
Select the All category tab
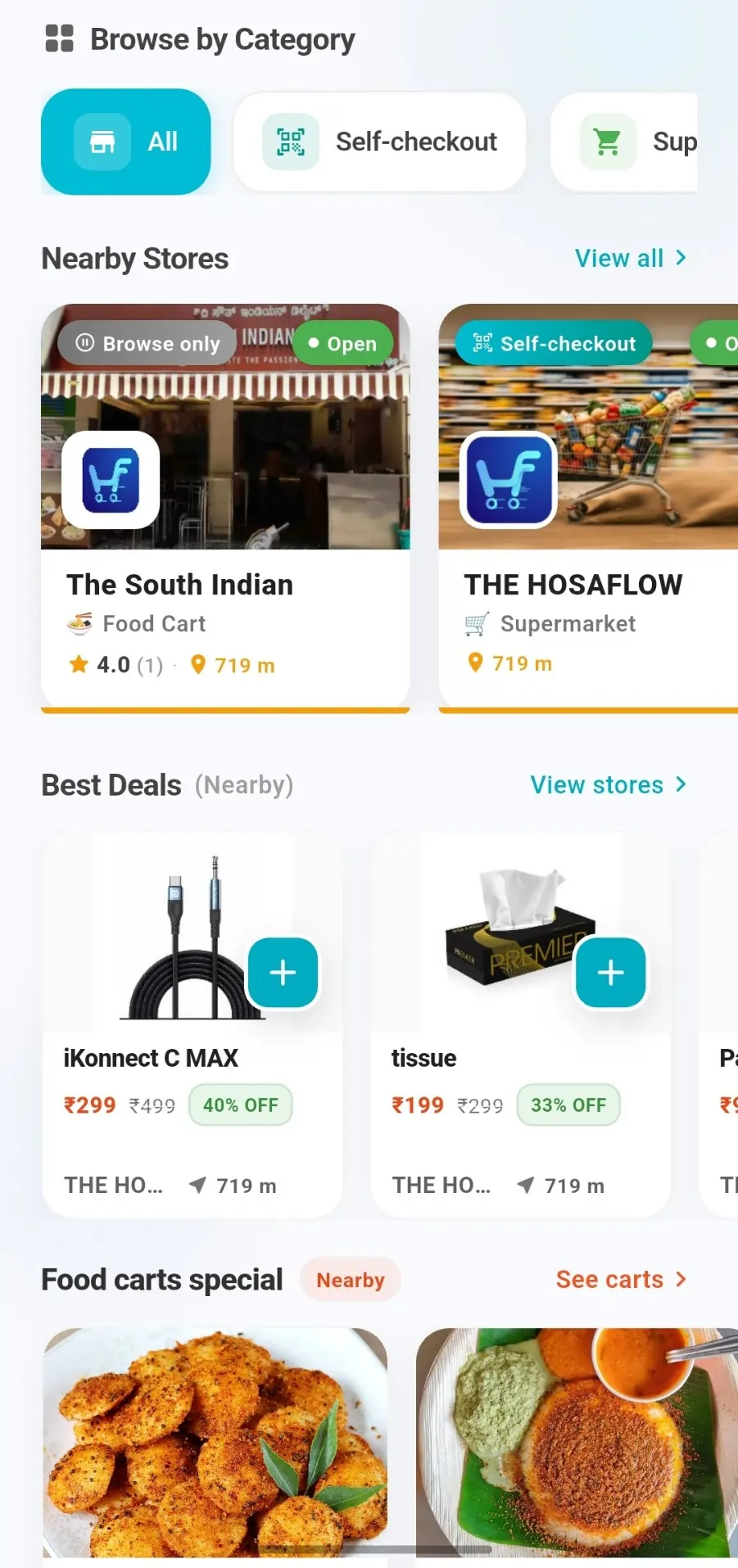pyautogui.click(x=126, y=141)
